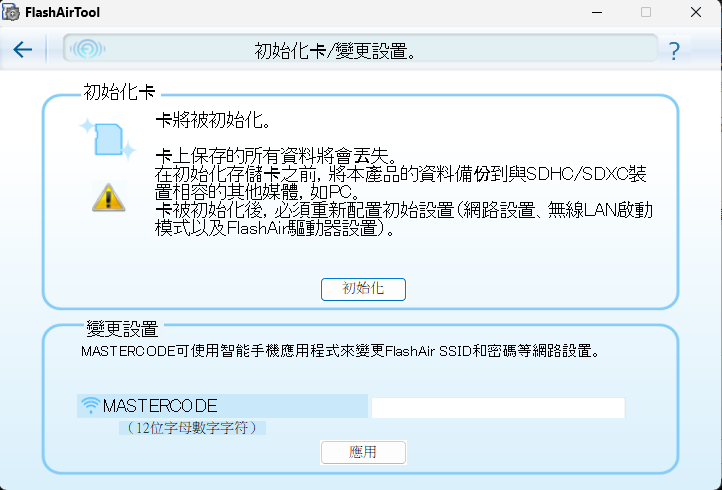This screenshot has width=722, height=490.
Task: Go back with the left arrow icon
Action: [x=23, y=50]
